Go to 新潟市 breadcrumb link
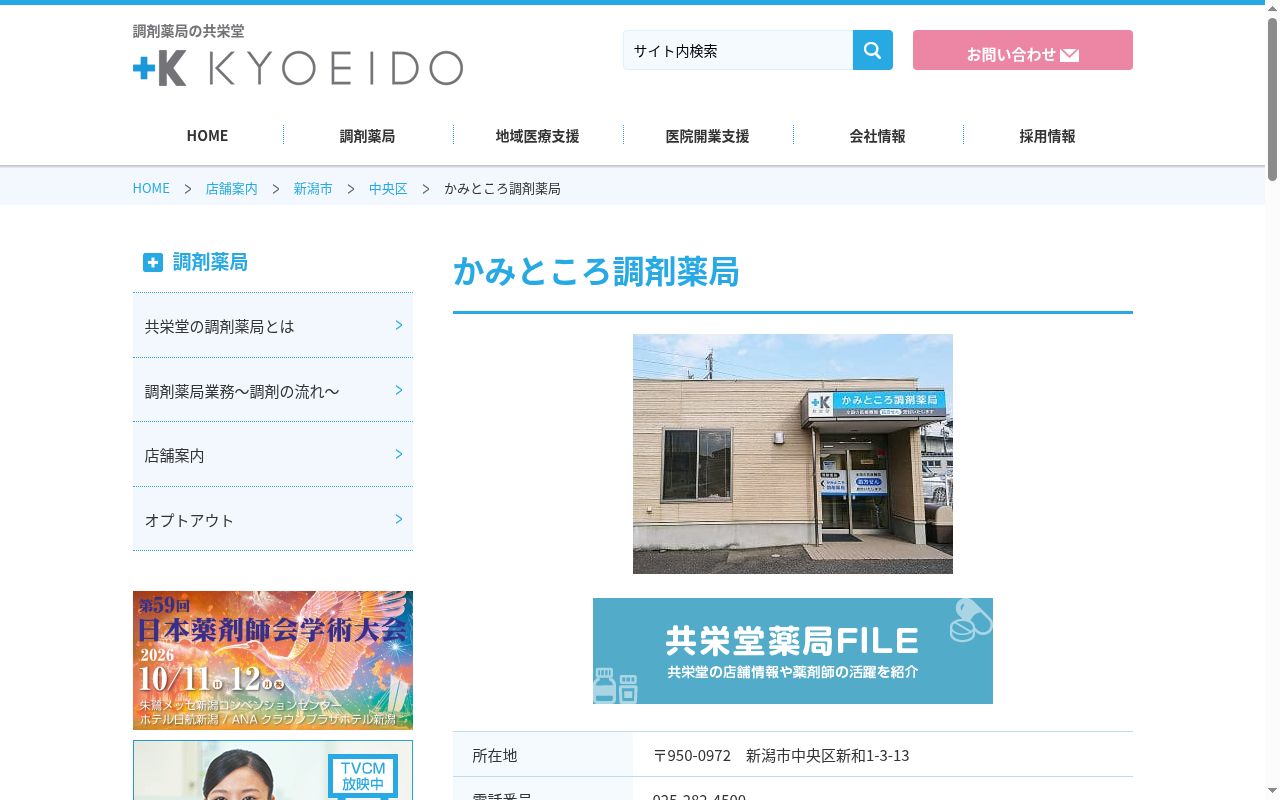 point(313,188)
